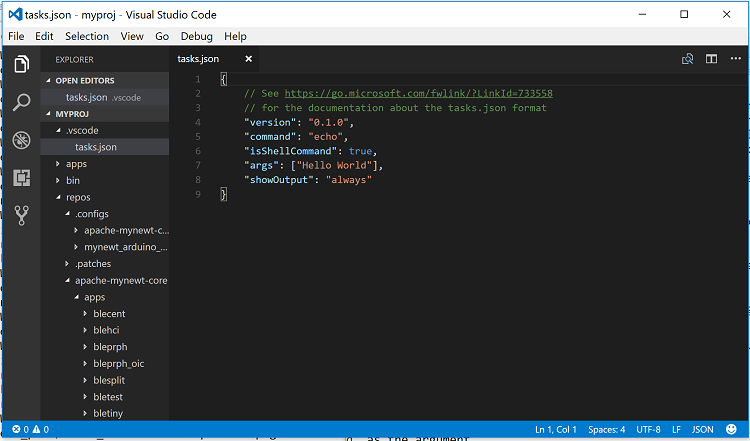
Task: Change language mode via JSON
Action: point(702,429)
